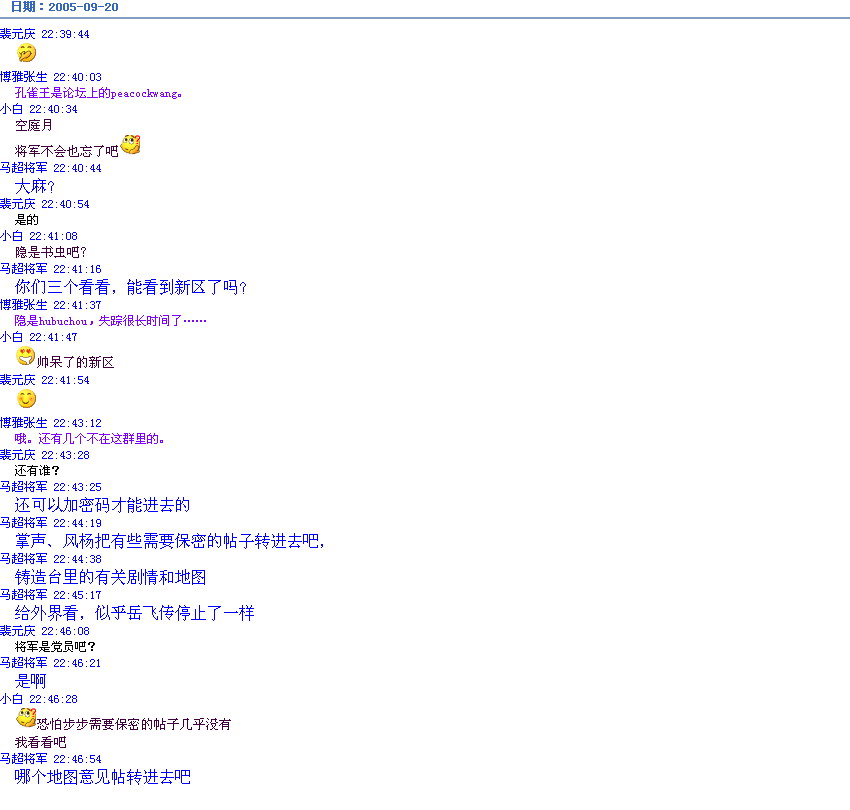Image resolution: width=850 pixels, height=810 pixels.
Task: Select message 哦。还有几个不在这群里的
Action: tap(89, 439)
